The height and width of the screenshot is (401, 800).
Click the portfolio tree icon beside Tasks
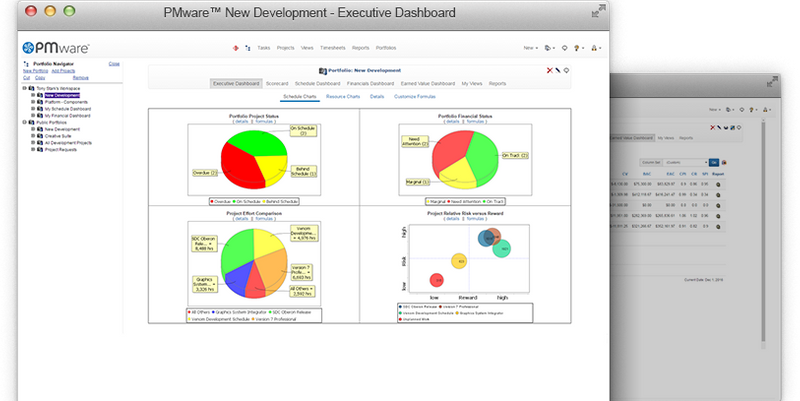(x=247, y=48)
